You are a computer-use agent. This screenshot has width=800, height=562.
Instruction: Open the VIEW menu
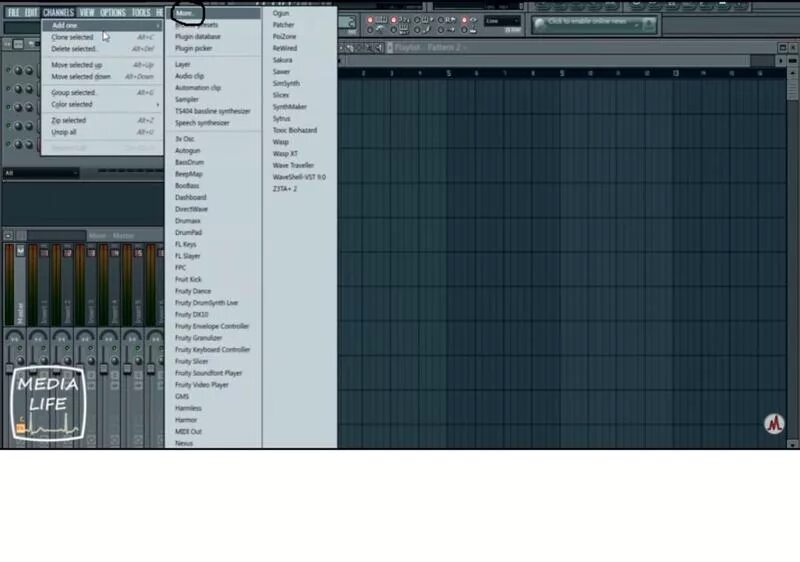pos(87,12)
